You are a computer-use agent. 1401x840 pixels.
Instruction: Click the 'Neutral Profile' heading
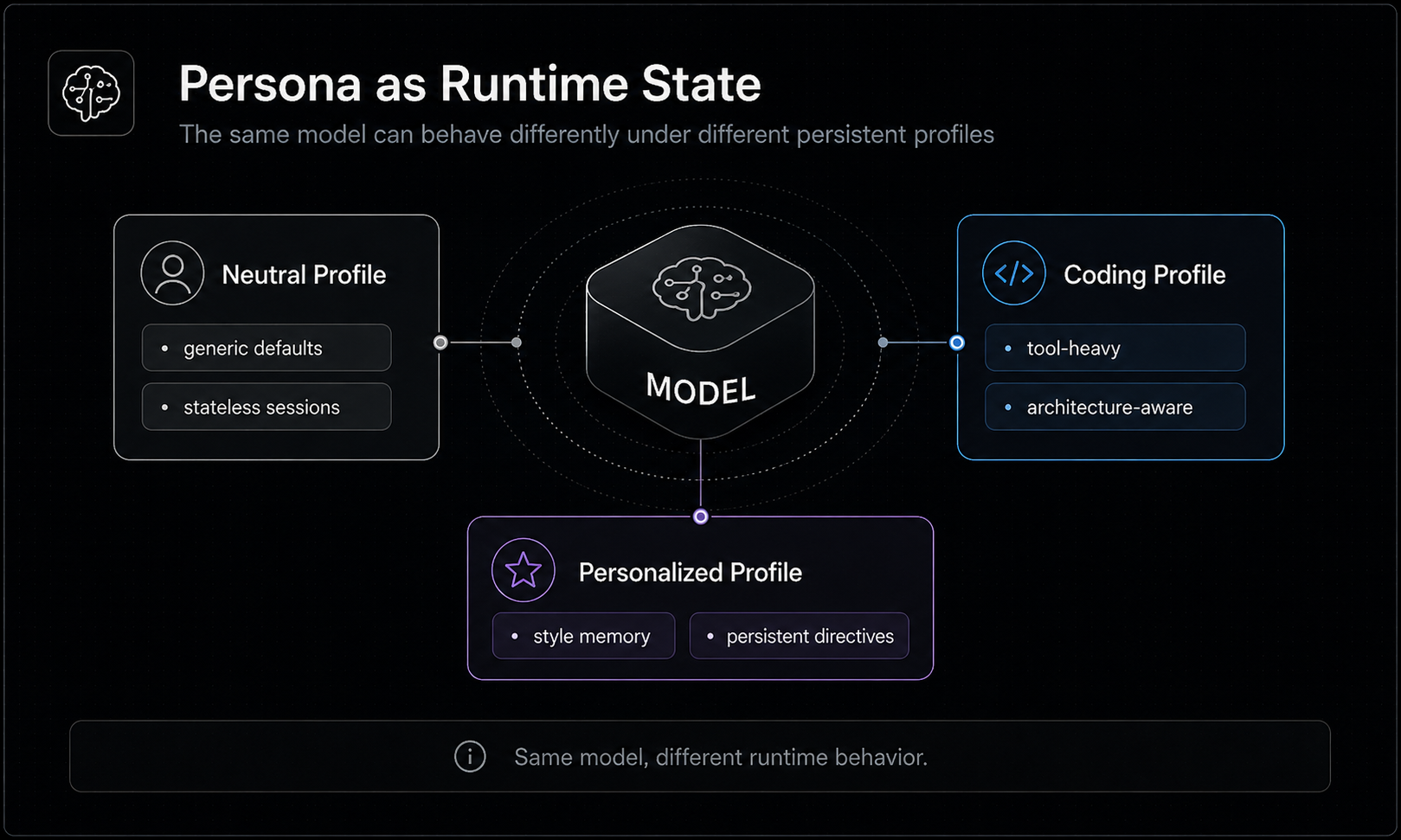(x=304, y=275)
